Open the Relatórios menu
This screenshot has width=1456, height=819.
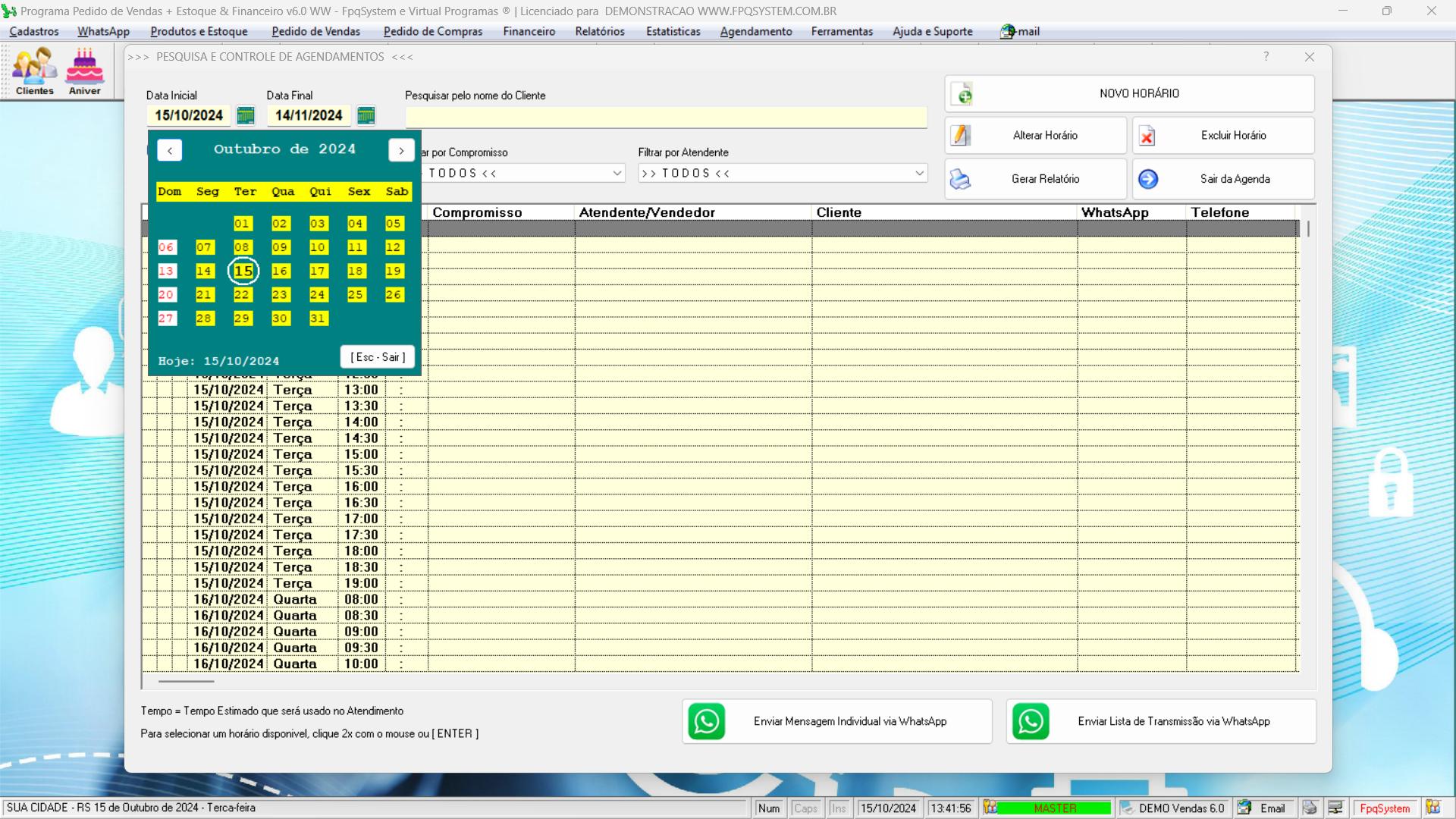[600, 31]
